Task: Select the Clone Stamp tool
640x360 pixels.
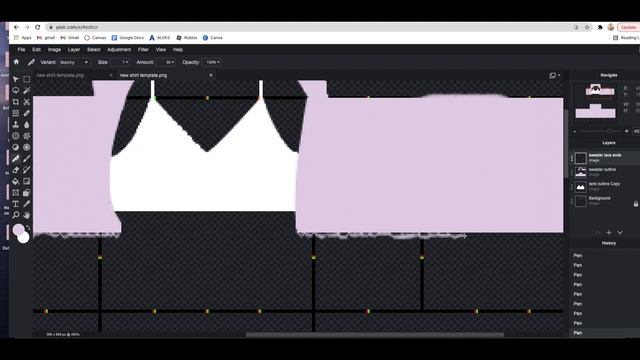Action: (x=16, y=124)
